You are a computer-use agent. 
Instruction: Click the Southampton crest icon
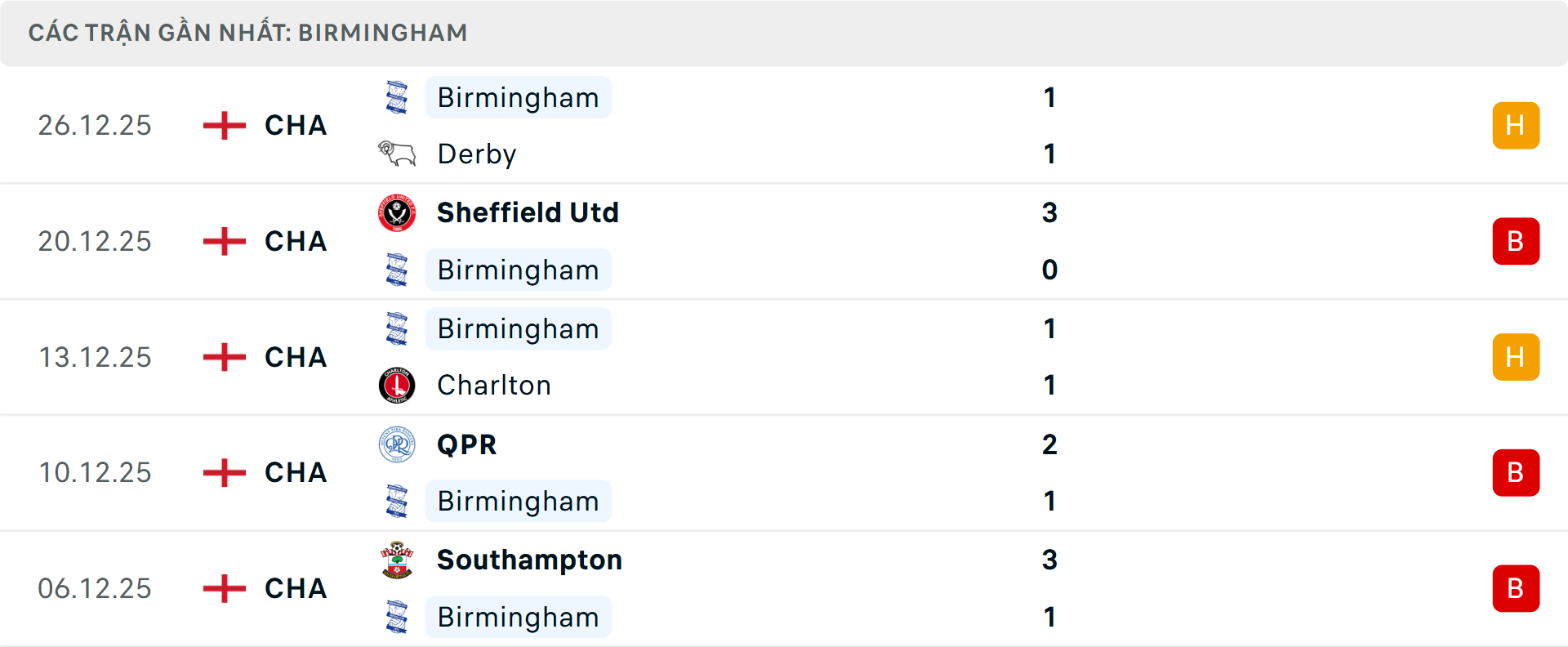(397, 560)
